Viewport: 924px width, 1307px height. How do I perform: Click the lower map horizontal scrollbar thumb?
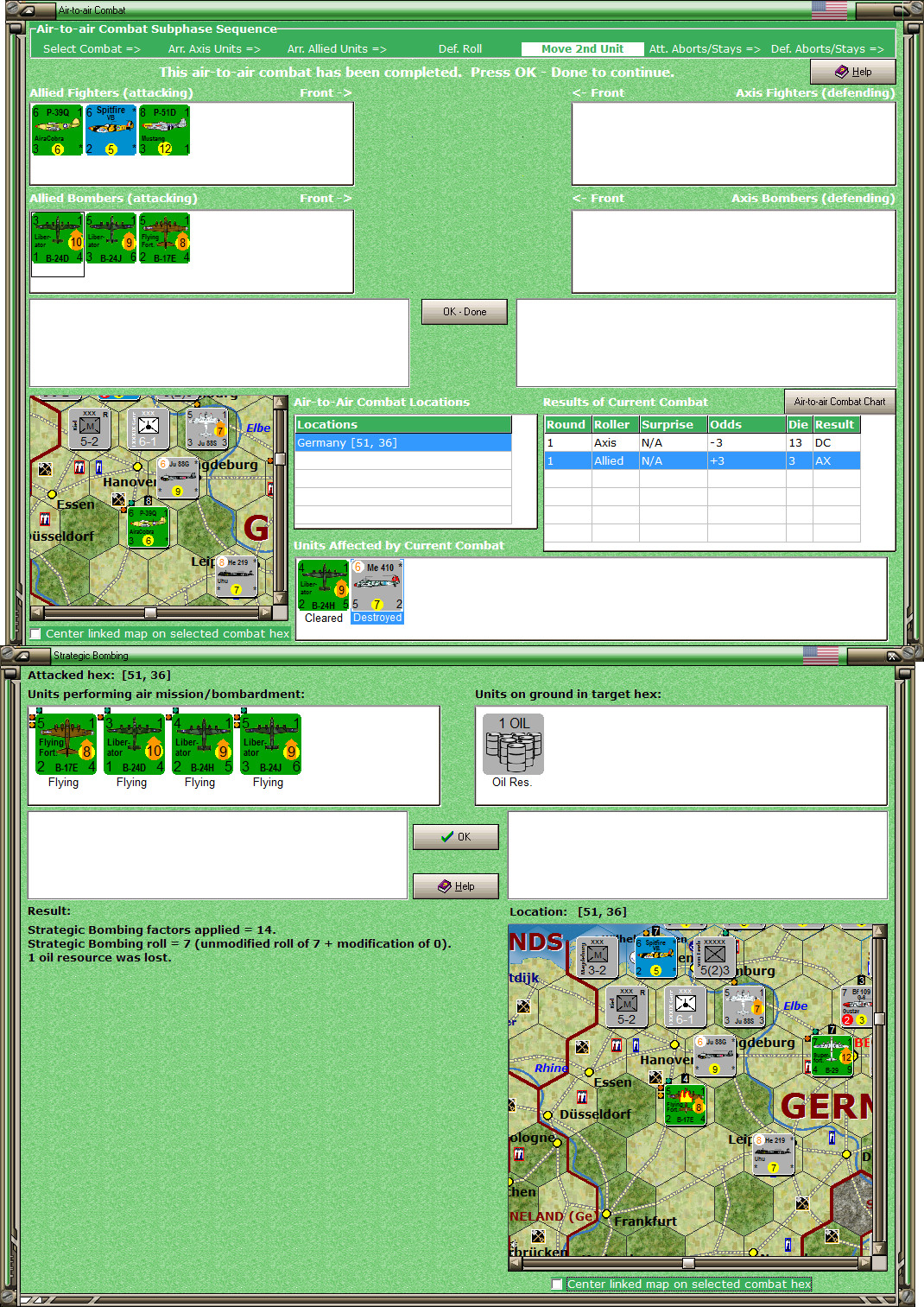(x=688, y=1263)
